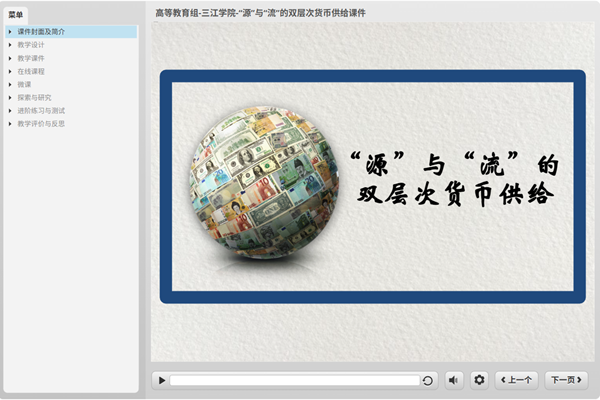600x400 pixels.
Task: Click the playback progress bar
Action: tap(294, 380)
